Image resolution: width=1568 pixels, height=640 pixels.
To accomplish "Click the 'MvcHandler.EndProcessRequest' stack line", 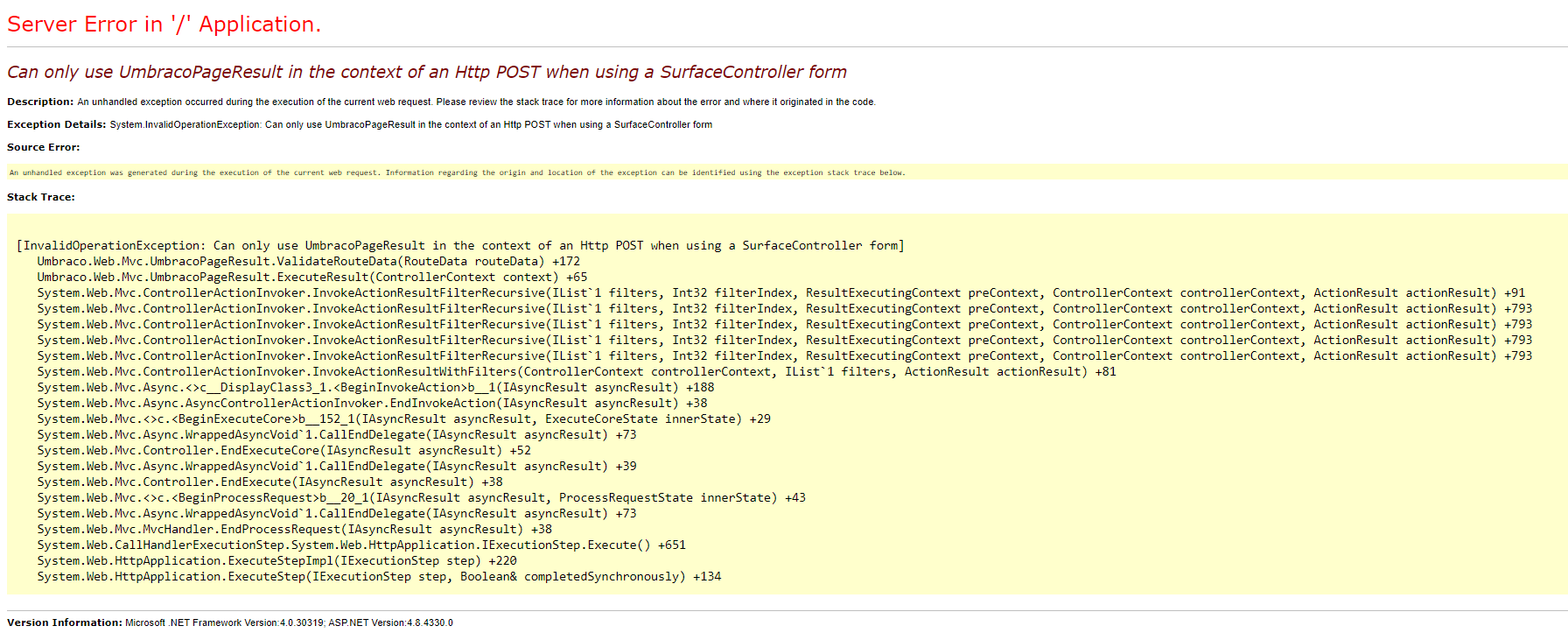I will 294,530.
